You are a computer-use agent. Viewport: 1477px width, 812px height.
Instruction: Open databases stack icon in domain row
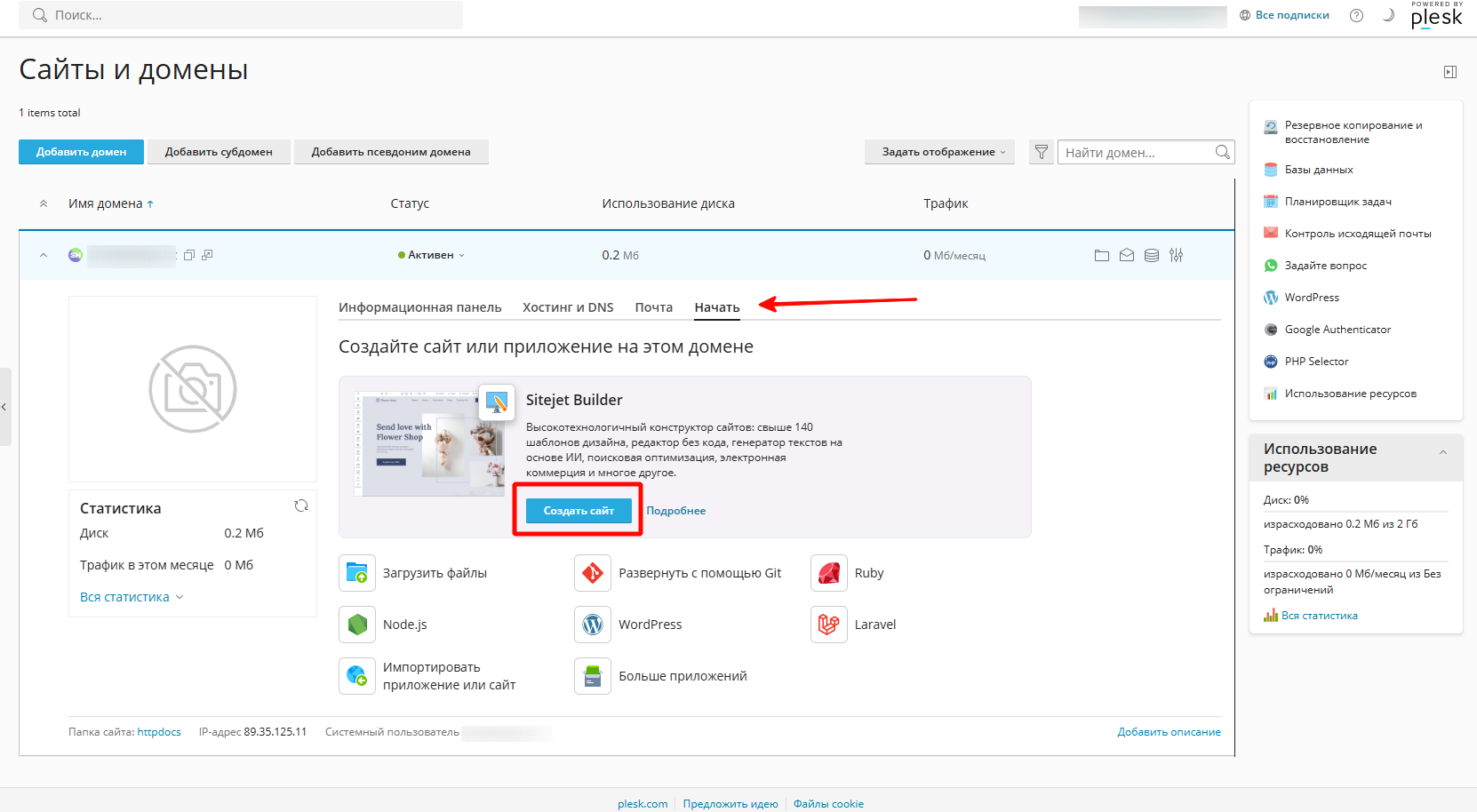1152,255
